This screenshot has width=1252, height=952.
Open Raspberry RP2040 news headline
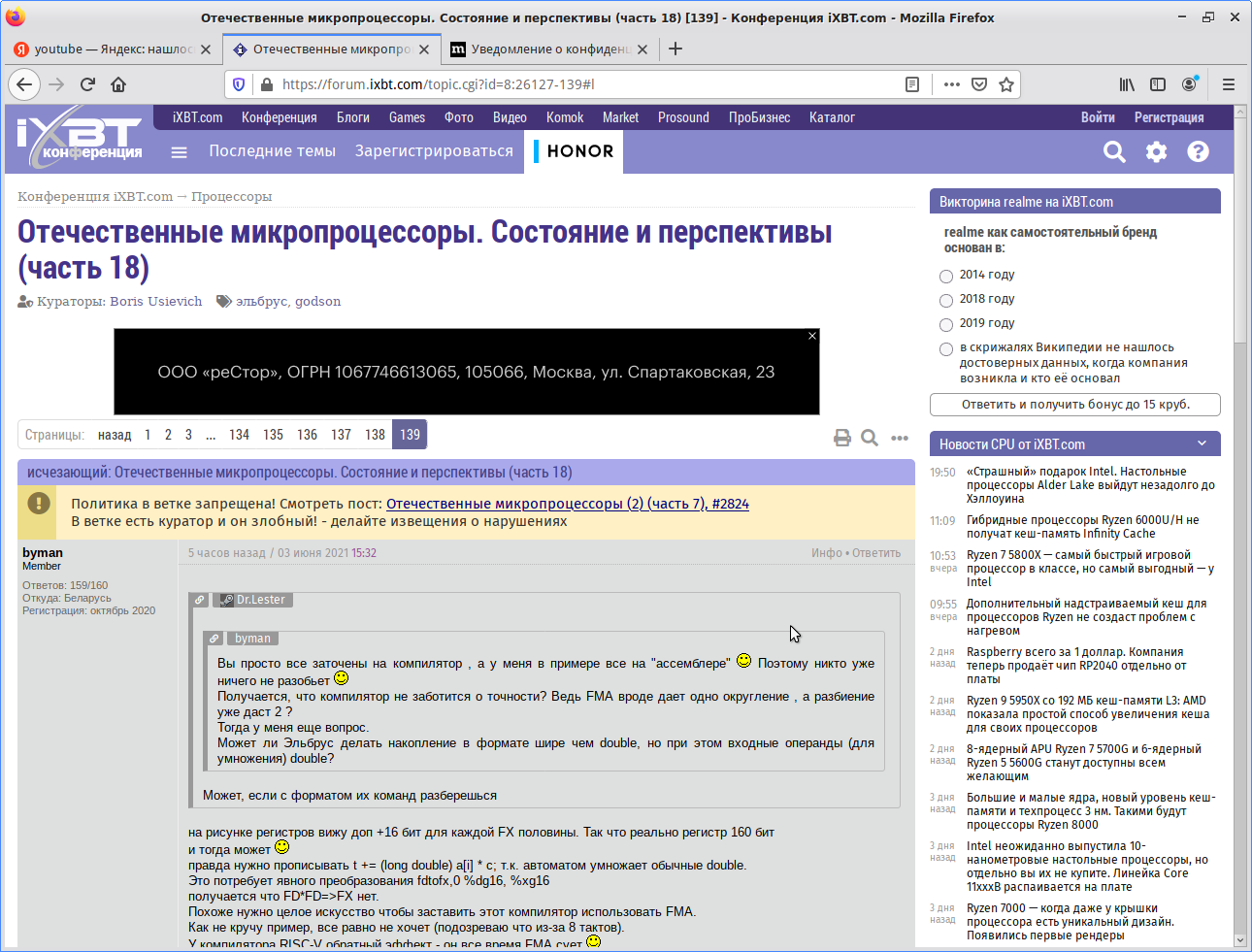[x=1076, y=666]
